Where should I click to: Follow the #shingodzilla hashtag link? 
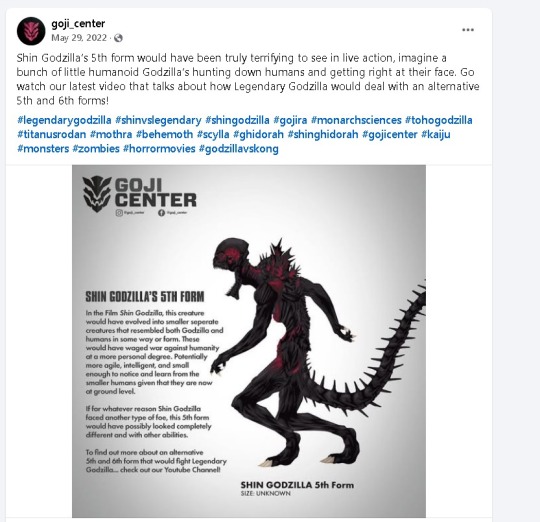(237, 120)
